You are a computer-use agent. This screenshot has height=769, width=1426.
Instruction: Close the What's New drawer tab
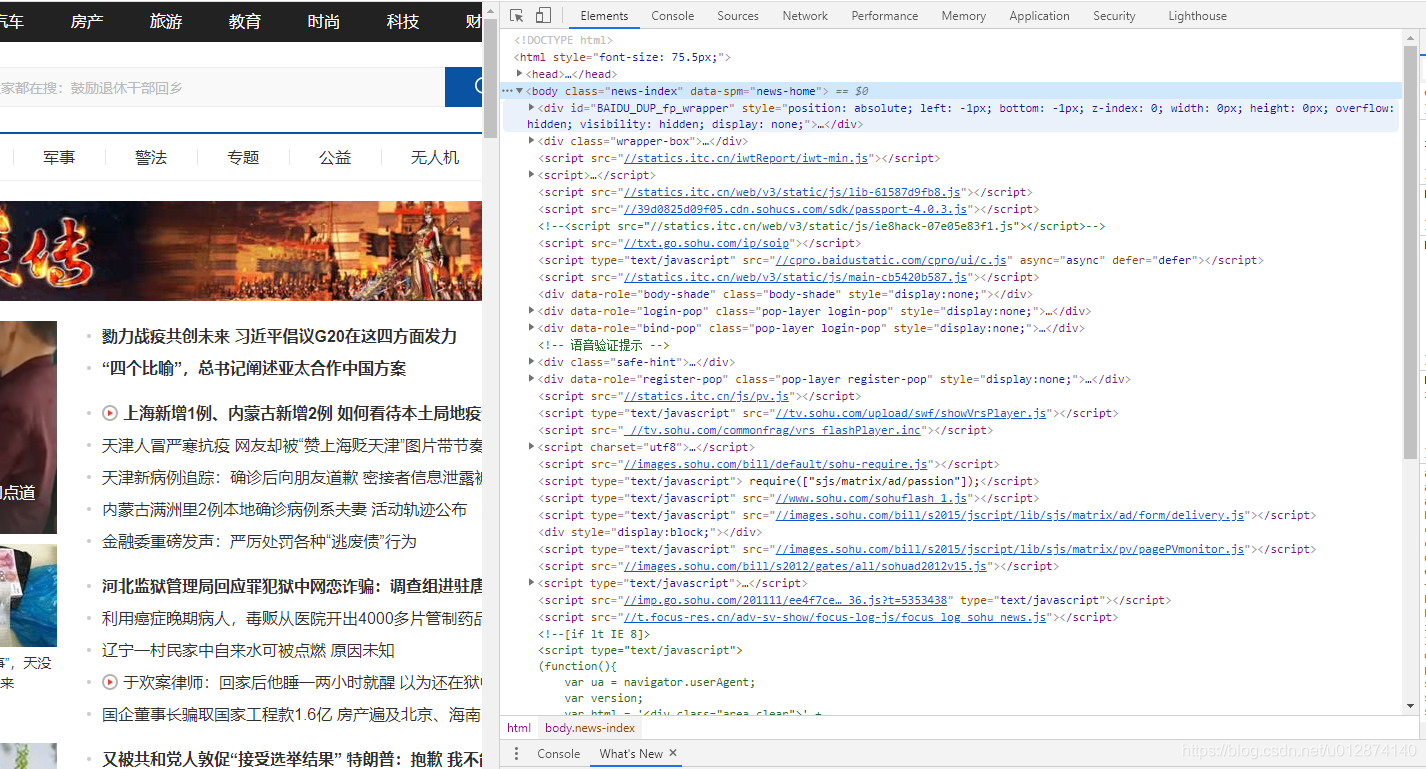(673, 753)
